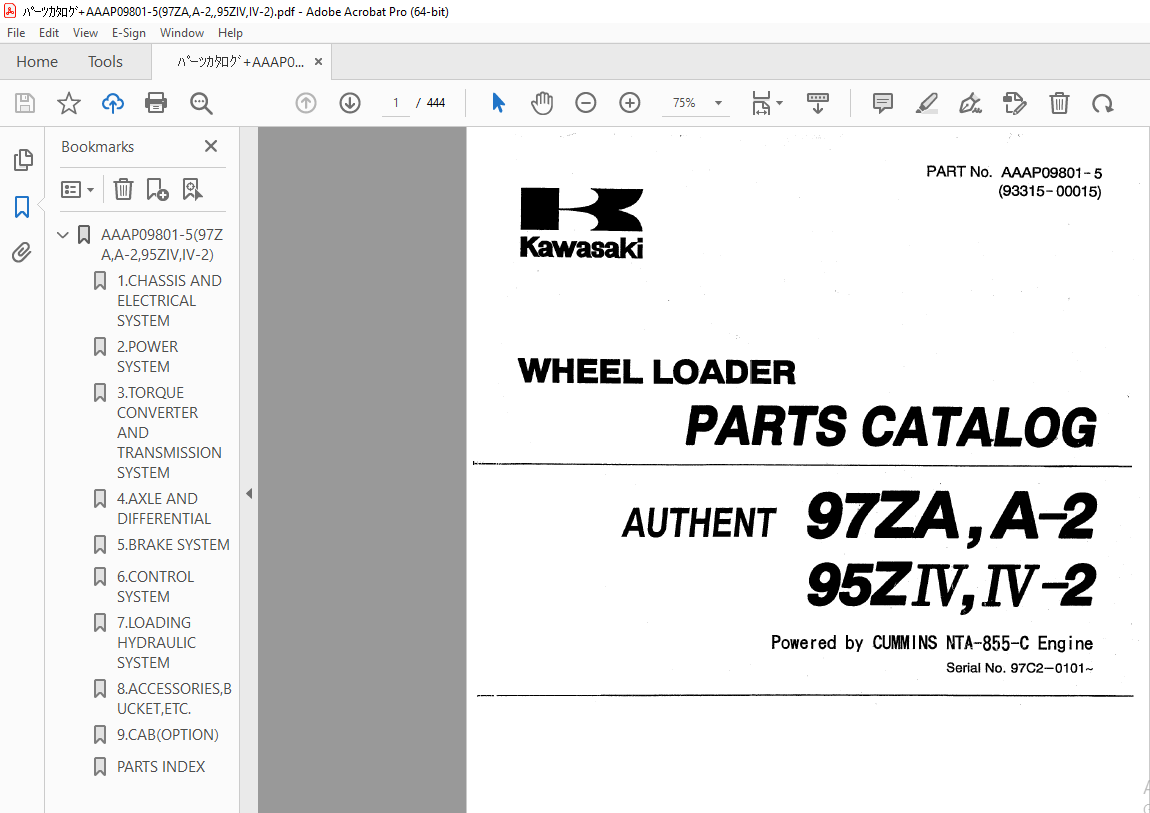Jump to 4.AXLE AND DIFFERENTIAL bookmark
Image resolution: width=1150 pixels, height=813 pixels.
coord(164,509)
